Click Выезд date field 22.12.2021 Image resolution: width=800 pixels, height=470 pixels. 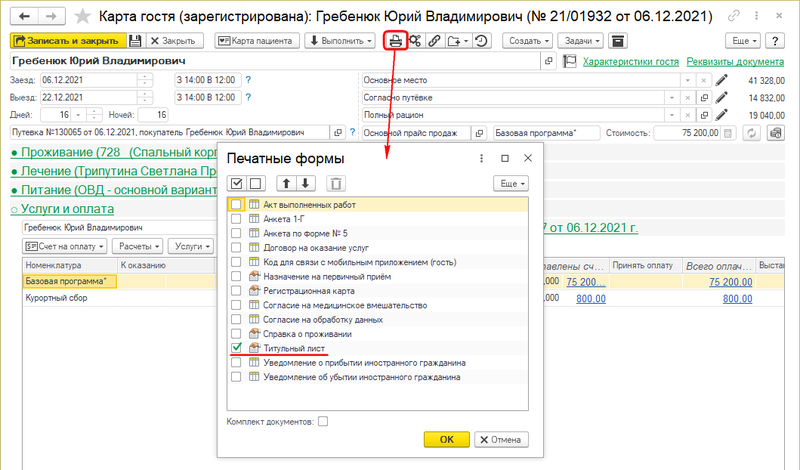88,97
